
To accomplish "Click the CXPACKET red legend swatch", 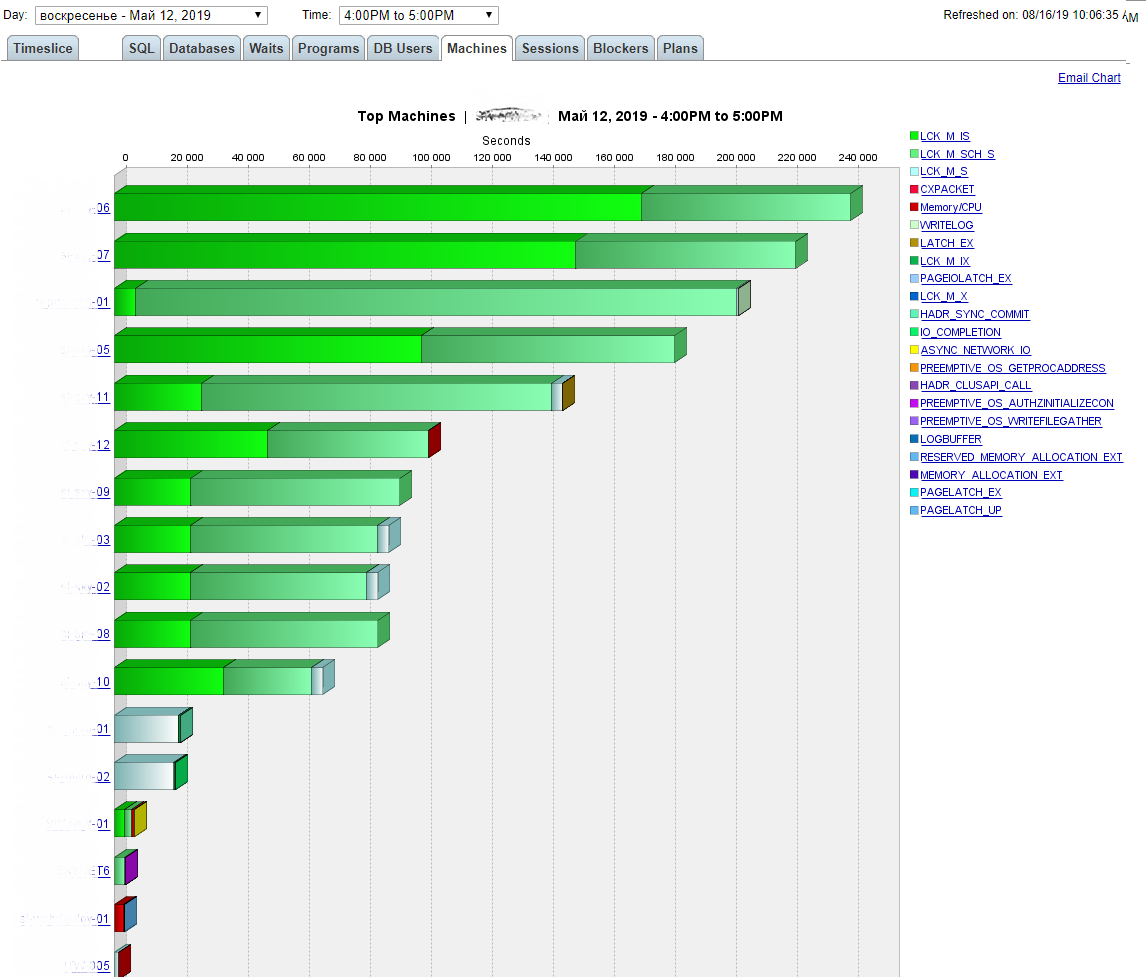I will (914, 189).
